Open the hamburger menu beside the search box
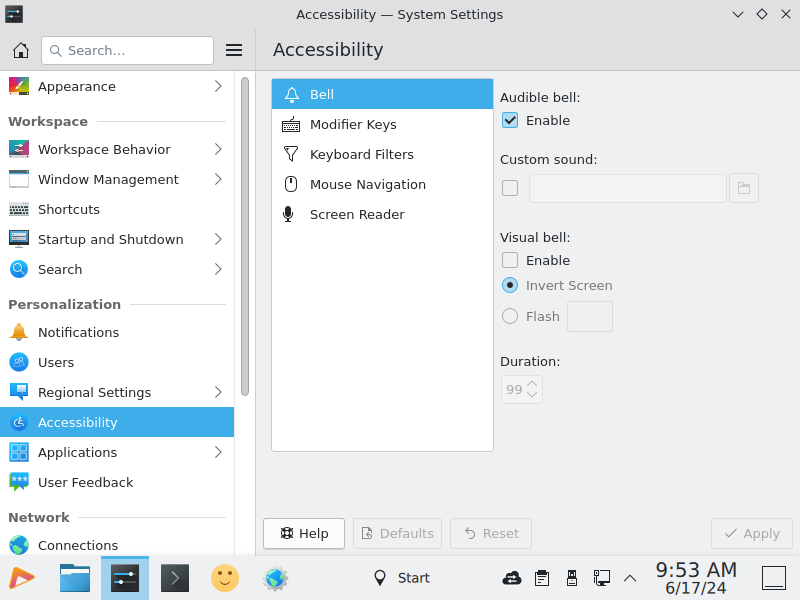 [234, 50]
